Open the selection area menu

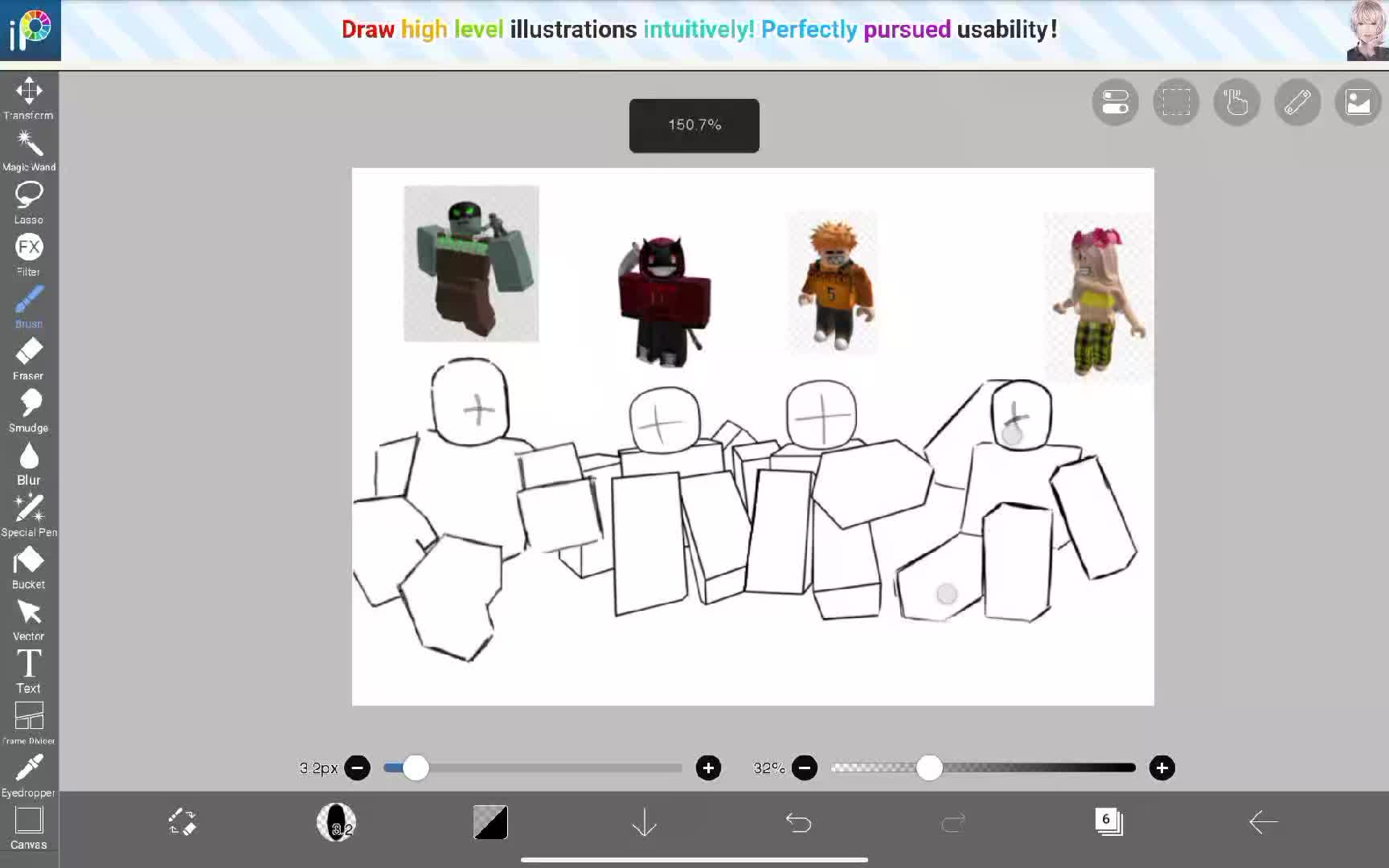[1176, 102]
